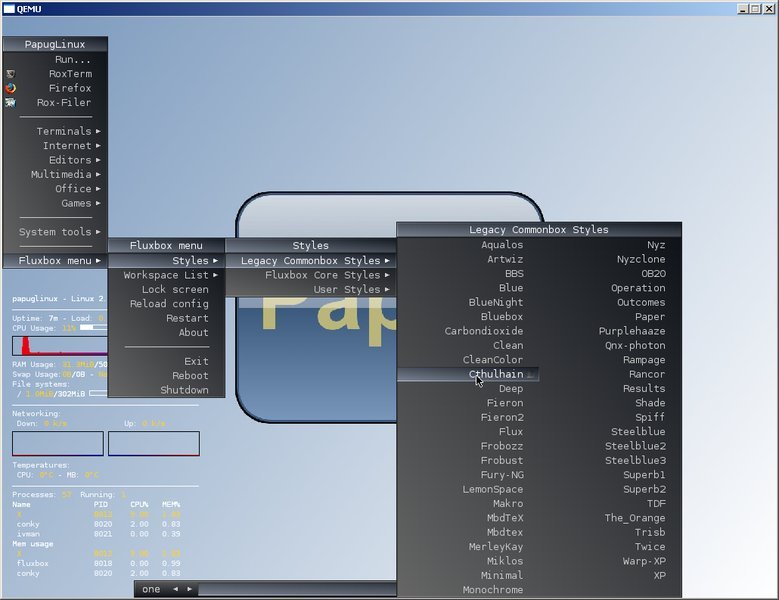Click the previous workspace arrow in toolbar
This screenshot has height=600, width=779.
pyautogui.click(x=175, y=589)
